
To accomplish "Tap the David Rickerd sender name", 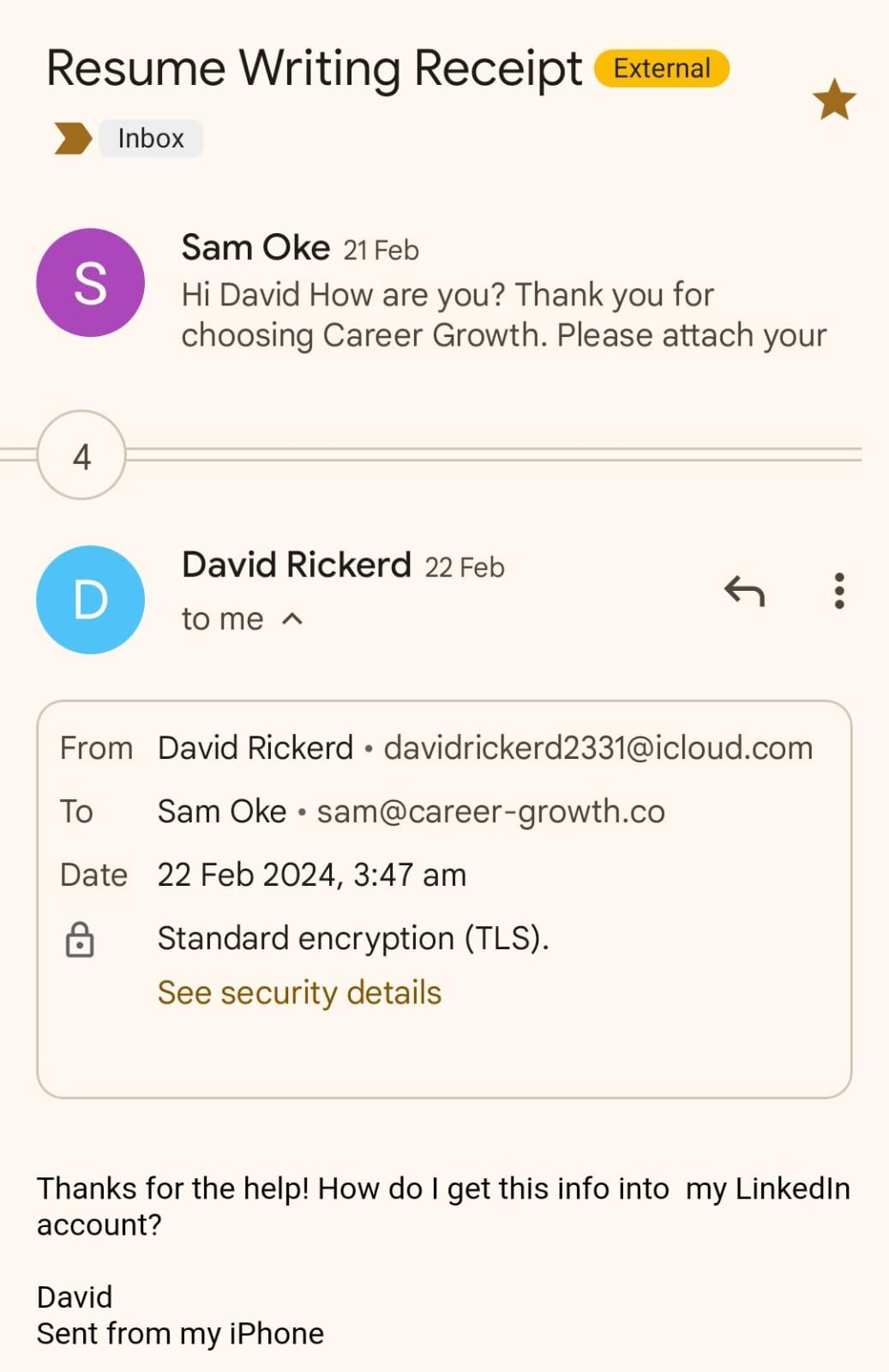I will click(297, 565).
